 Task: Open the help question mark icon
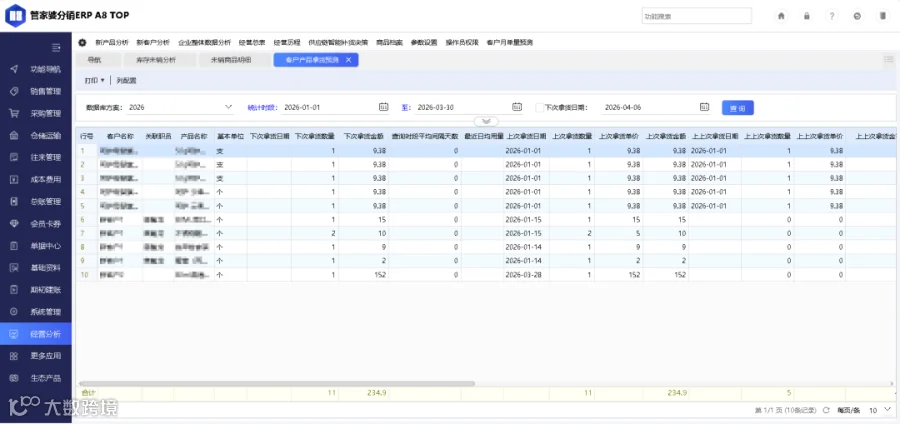[832, 16]
